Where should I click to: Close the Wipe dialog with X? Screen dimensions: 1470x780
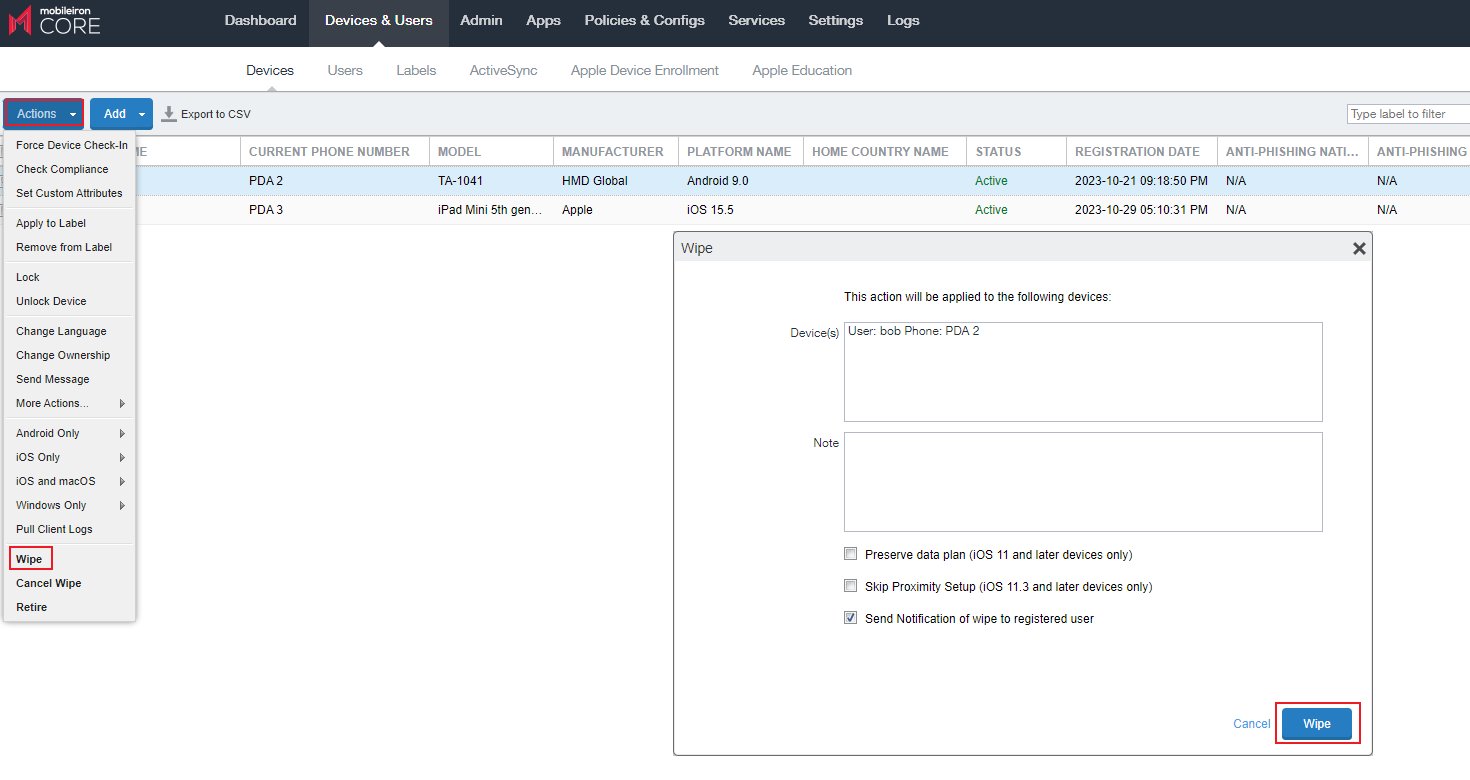pyautogui.click(x=1359, y=249)
